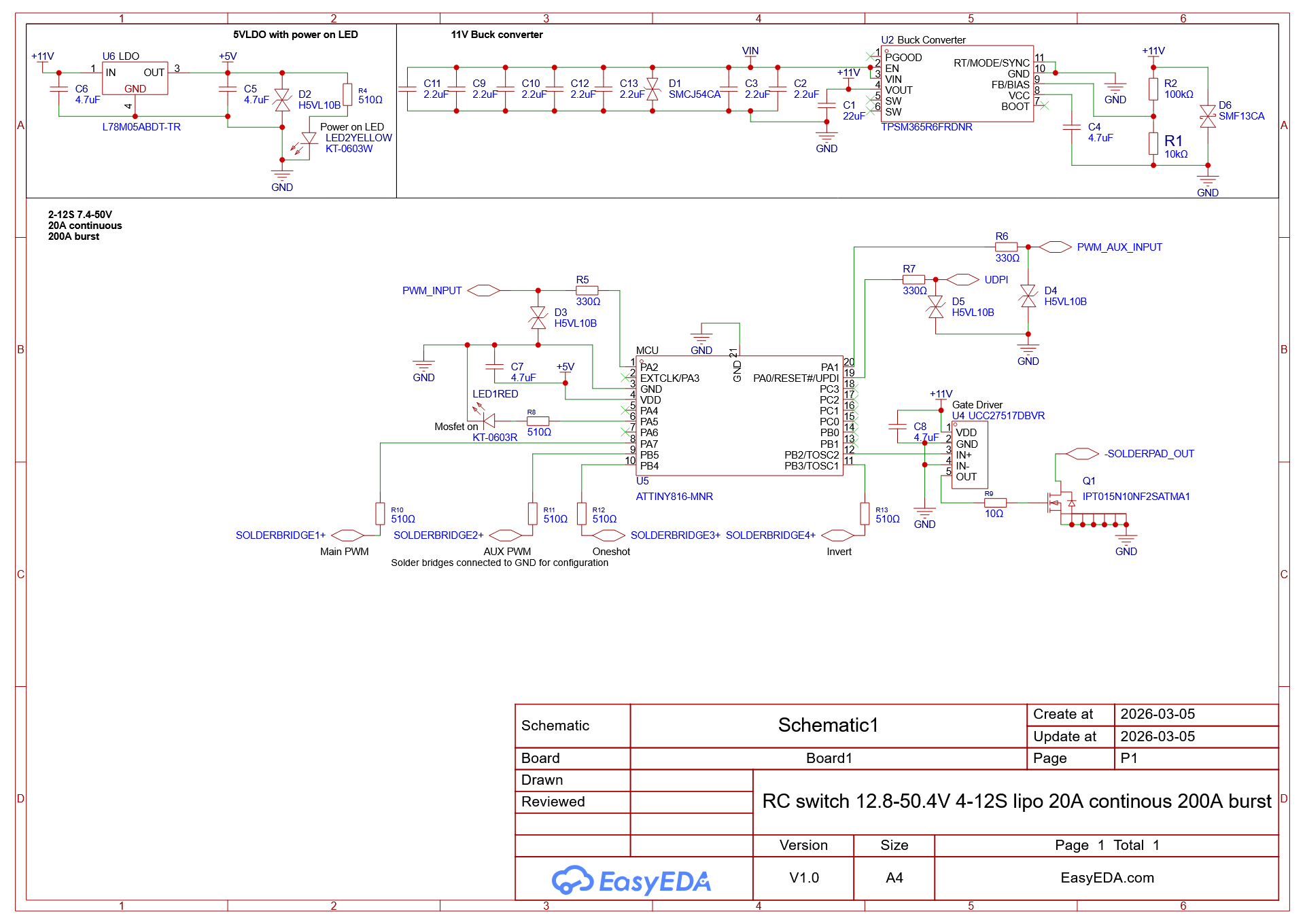The image size is (1305, 924).
Task: Select the R1 10kΩ resistor symbol
Action: pyautogui.click(x=1153, y=143)
